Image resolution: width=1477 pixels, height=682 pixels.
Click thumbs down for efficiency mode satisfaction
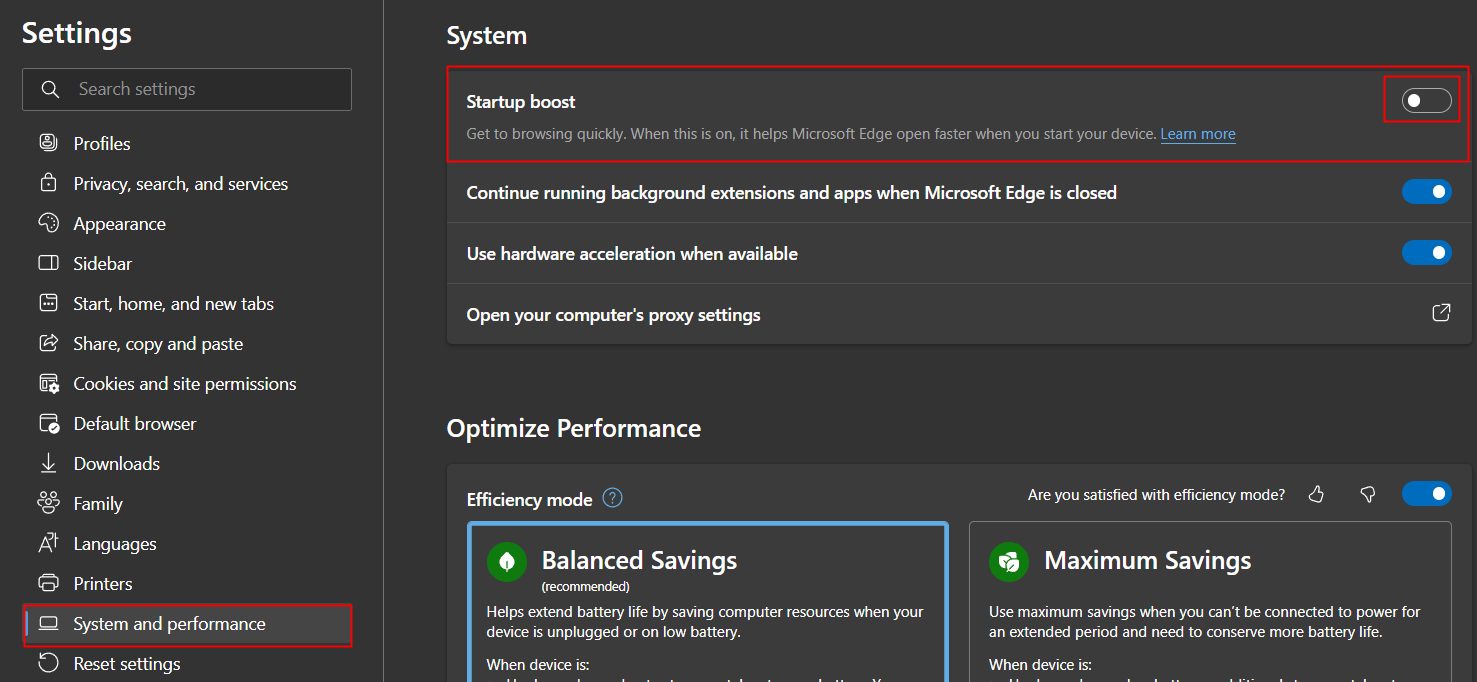coord(1368,494)
